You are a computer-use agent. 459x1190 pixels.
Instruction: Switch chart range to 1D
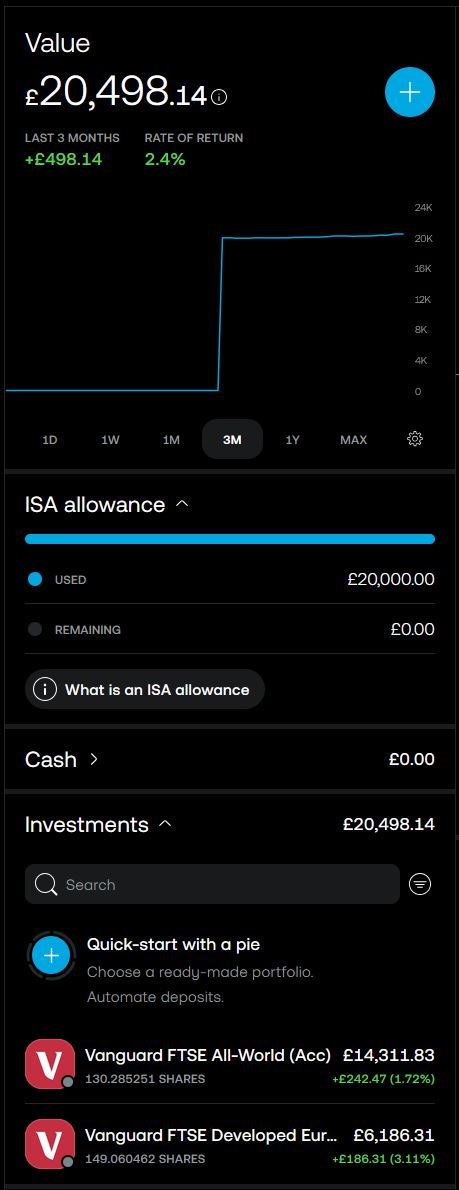[50, 439]
